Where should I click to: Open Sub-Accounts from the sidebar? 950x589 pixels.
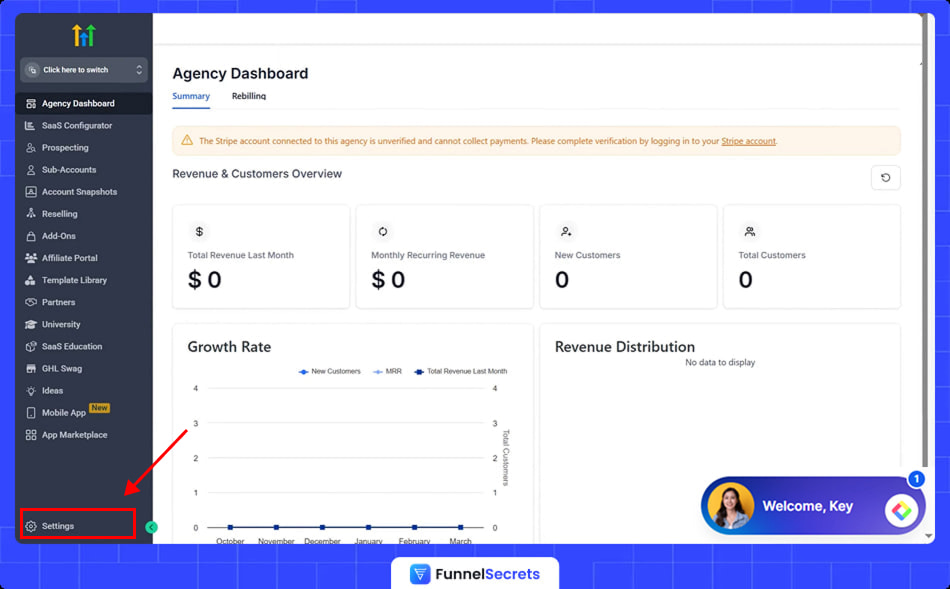pos(68,170)
